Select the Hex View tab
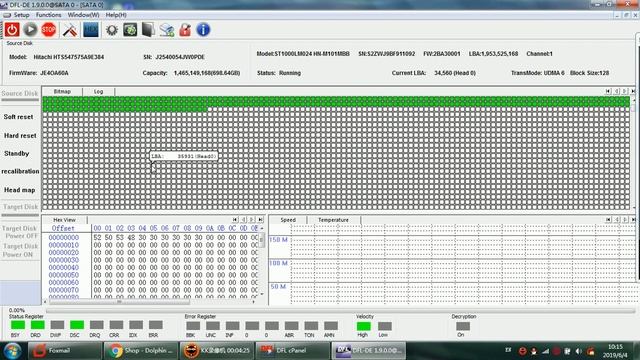 64,220
